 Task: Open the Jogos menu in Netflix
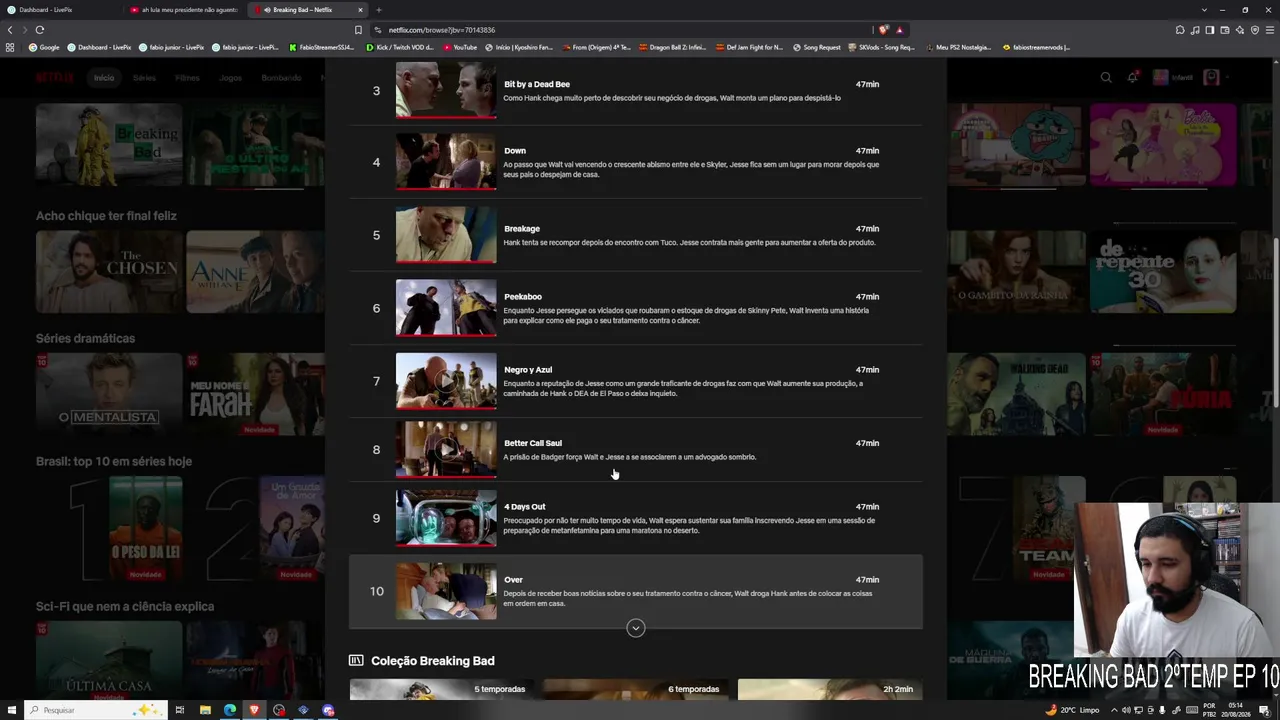230,78
